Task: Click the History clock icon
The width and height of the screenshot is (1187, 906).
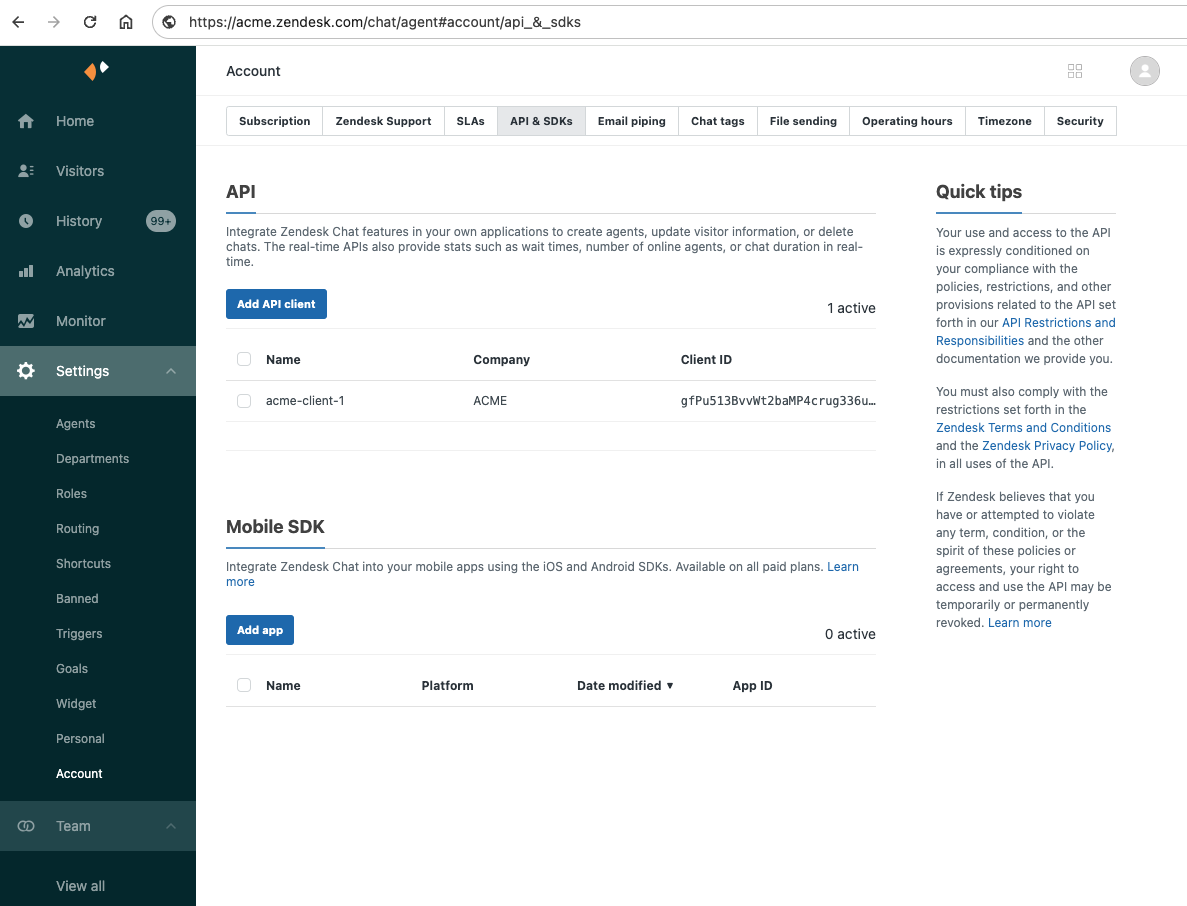Action: (26, 221)
